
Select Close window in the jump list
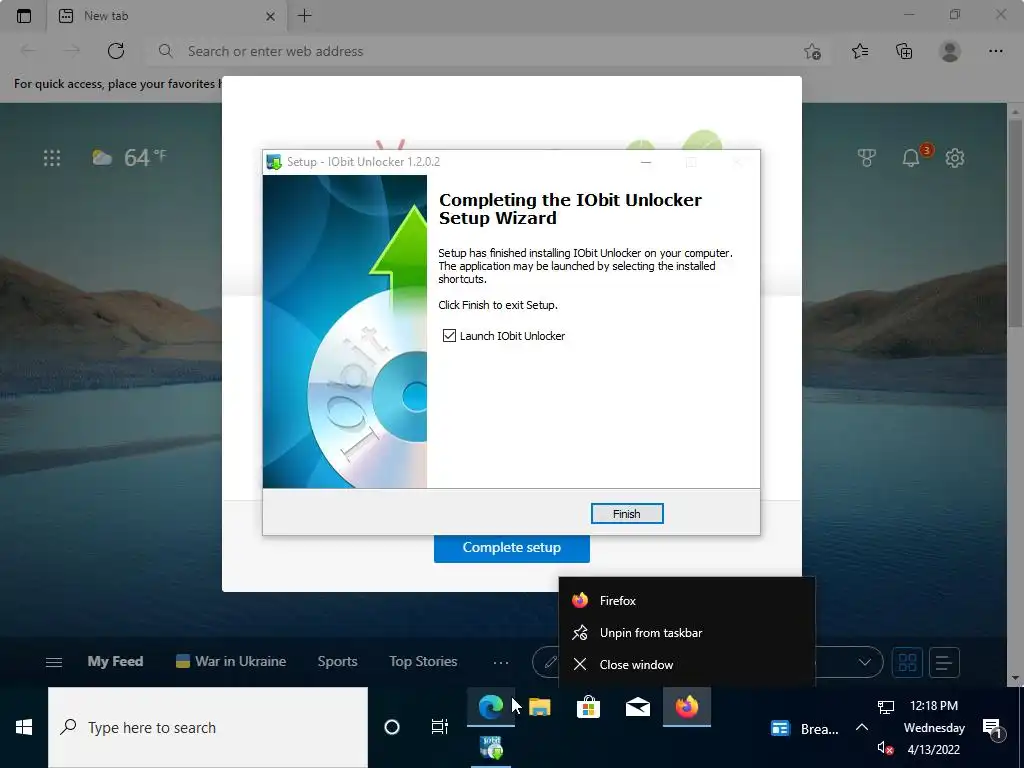tap(687, 665)
